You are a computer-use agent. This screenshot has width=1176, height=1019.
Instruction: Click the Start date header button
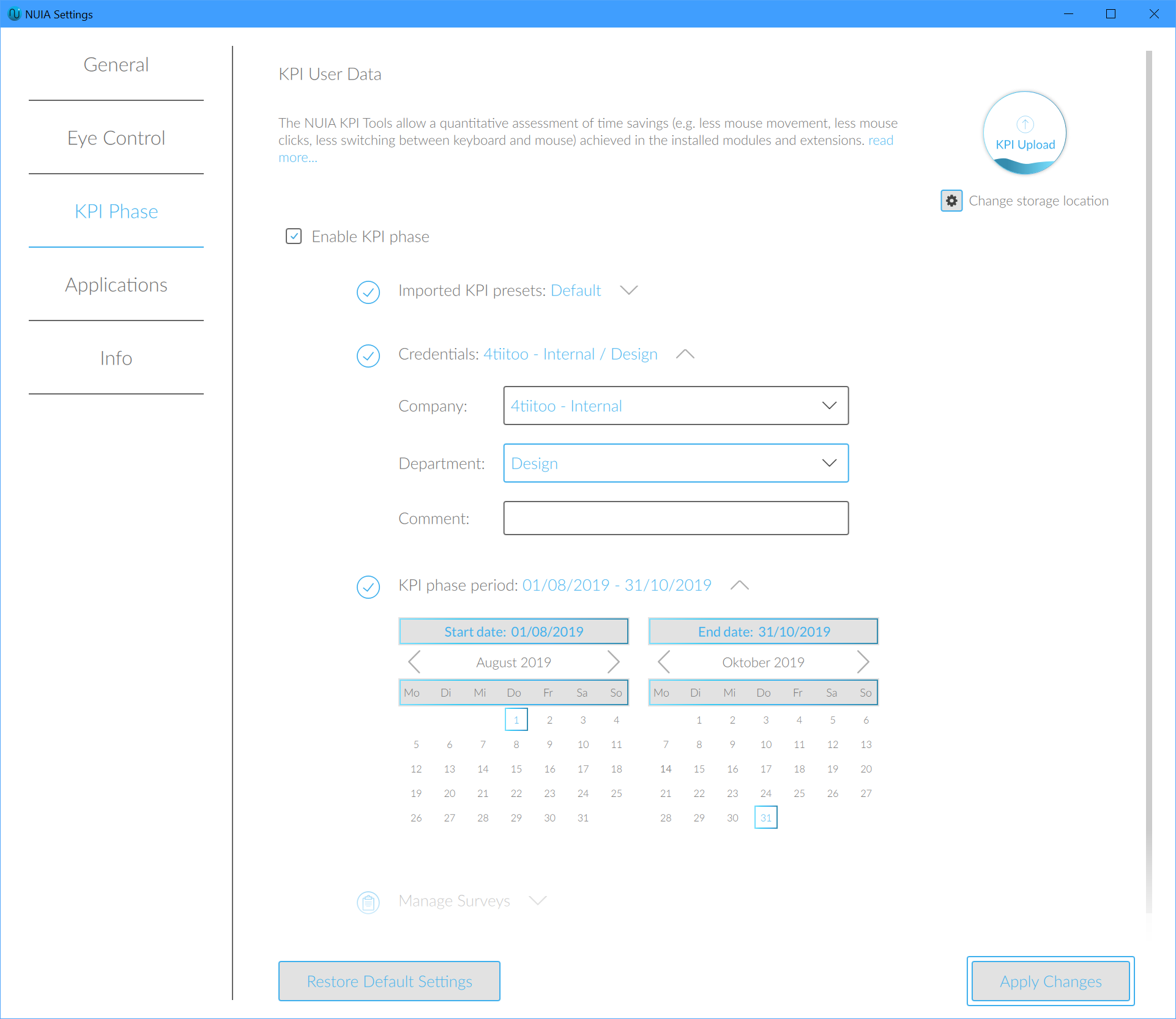click(x=513, y=631)
